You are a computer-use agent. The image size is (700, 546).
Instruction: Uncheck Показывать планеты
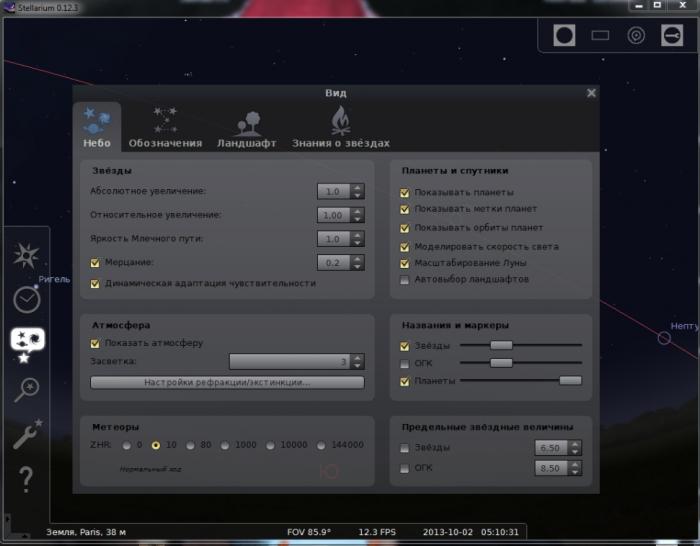(404, 193)
